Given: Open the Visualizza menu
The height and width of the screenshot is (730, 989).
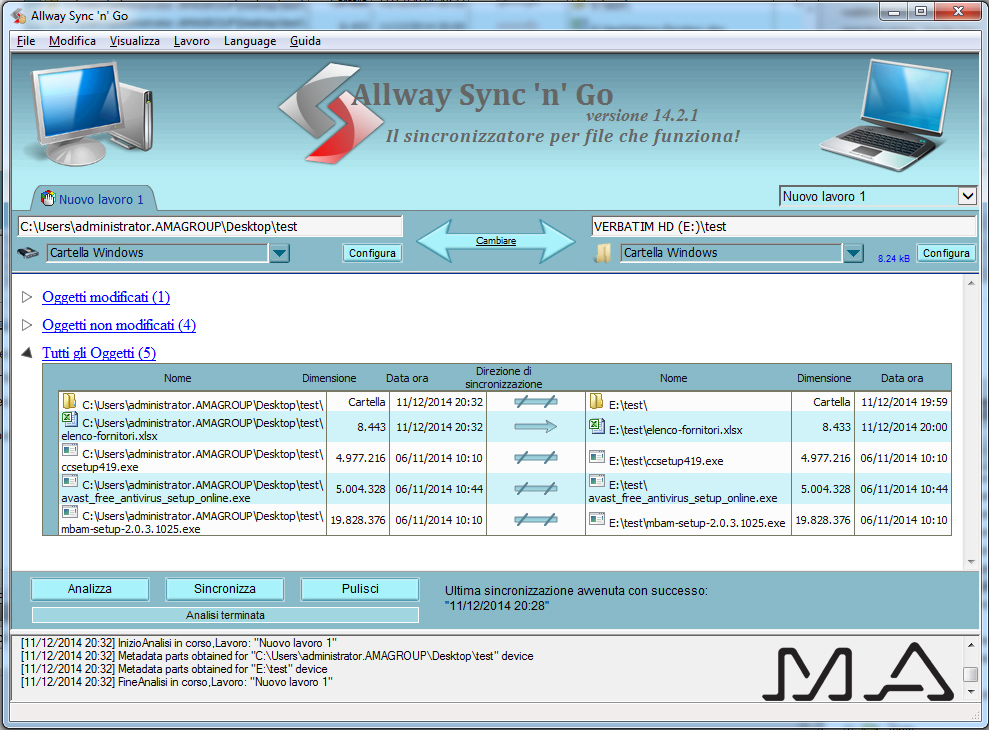Looking at the screenshot, I should coord(134,41).
